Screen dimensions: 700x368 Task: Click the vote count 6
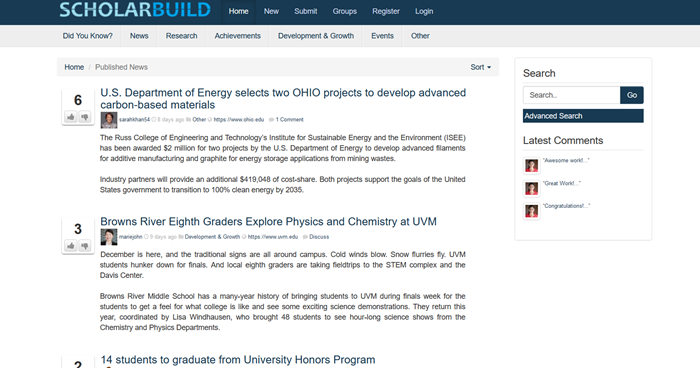pos(78,100)
